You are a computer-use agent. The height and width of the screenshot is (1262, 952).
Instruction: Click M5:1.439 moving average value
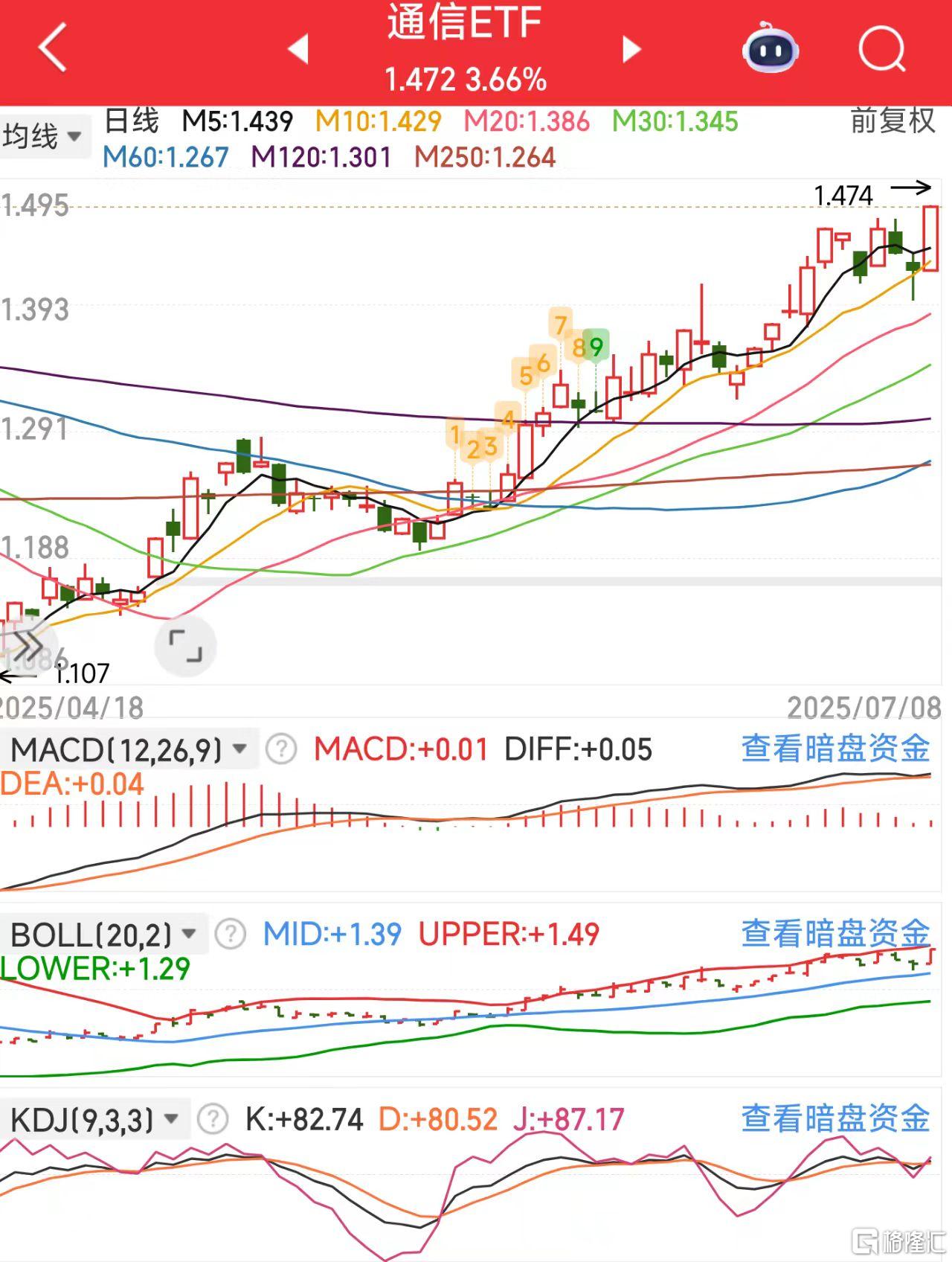(238, 121)
